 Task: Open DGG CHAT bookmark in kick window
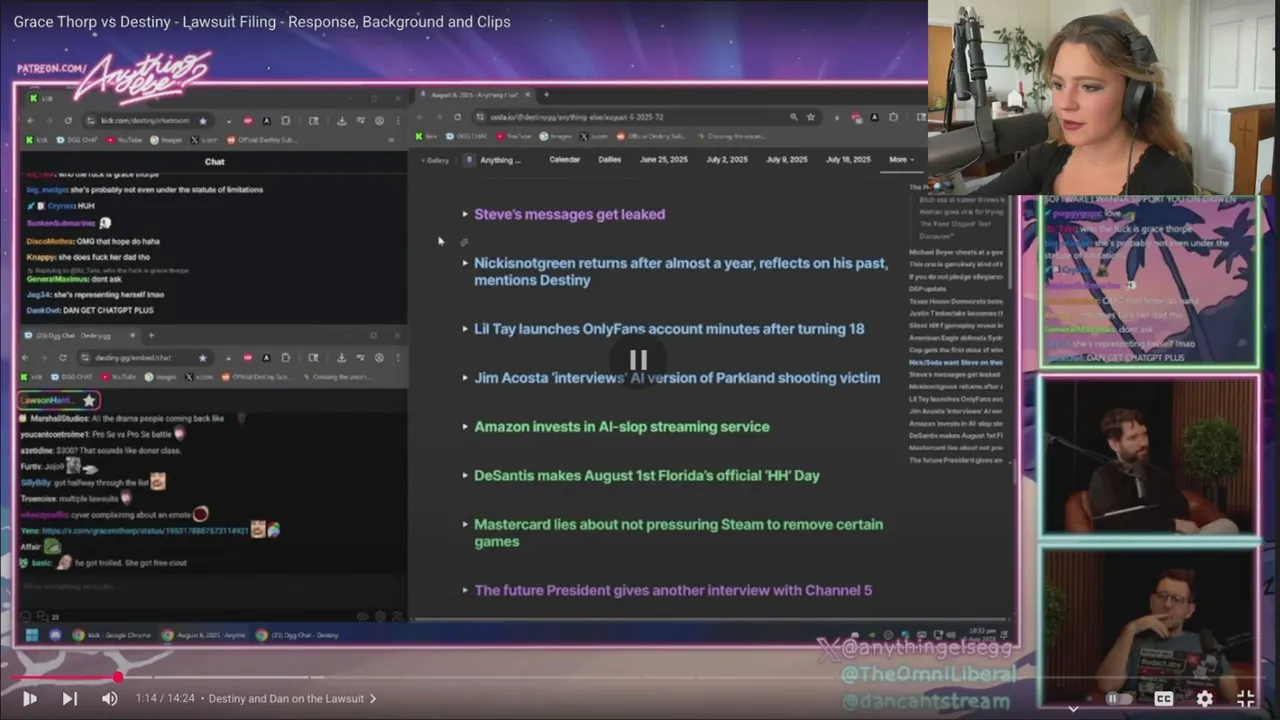(x=76, y=140)
